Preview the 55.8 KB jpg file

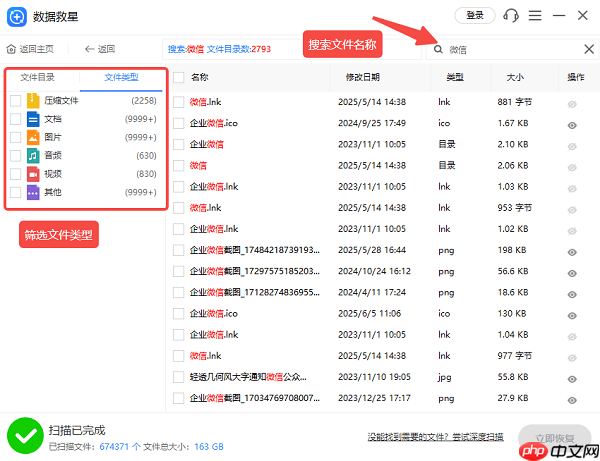pos(572,379)
